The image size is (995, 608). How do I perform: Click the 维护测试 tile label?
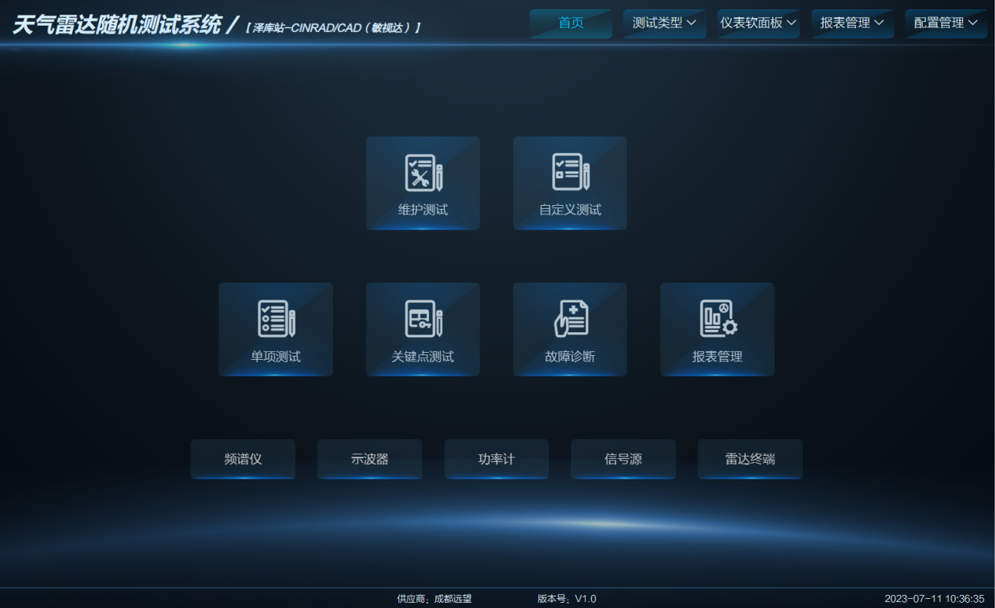(x=423, y=209)
